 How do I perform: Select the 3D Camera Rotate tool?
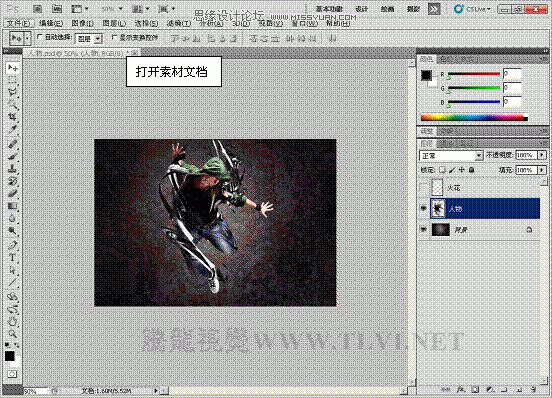click(13, 309)
